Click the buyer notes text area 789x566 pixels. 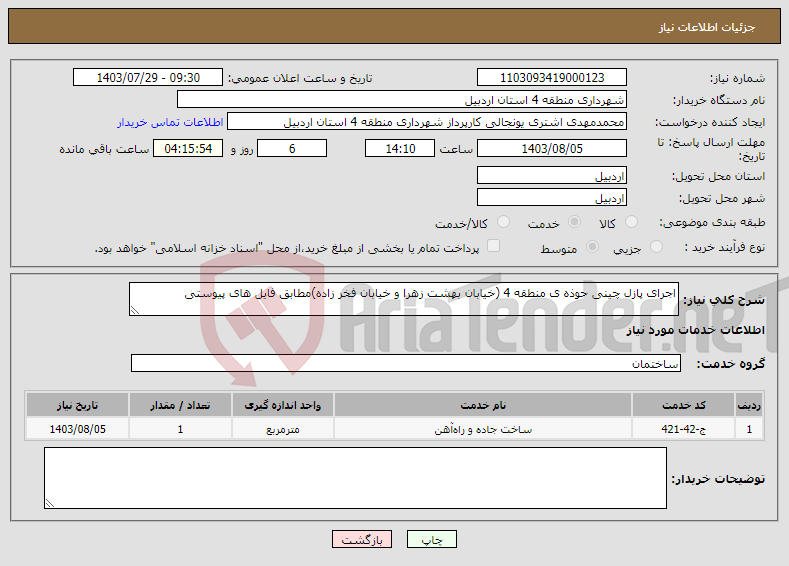(355, 478)
